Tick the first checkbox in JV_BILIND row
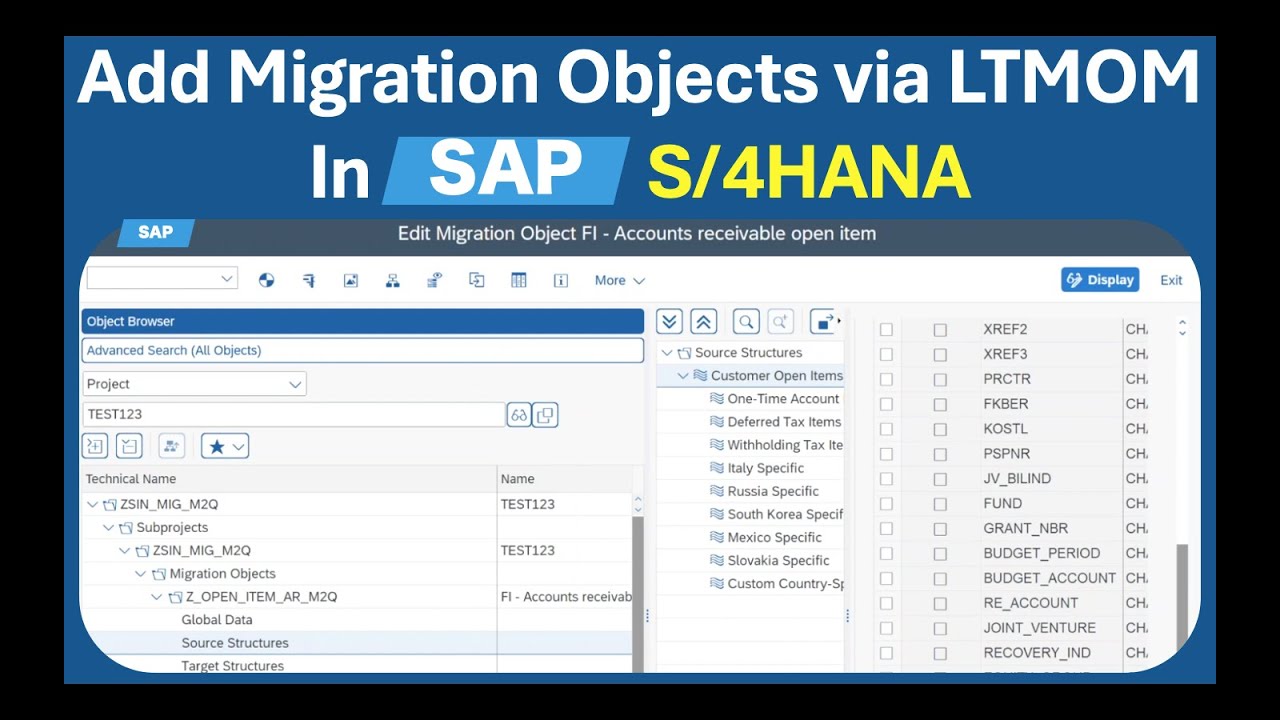 point(886,479)
